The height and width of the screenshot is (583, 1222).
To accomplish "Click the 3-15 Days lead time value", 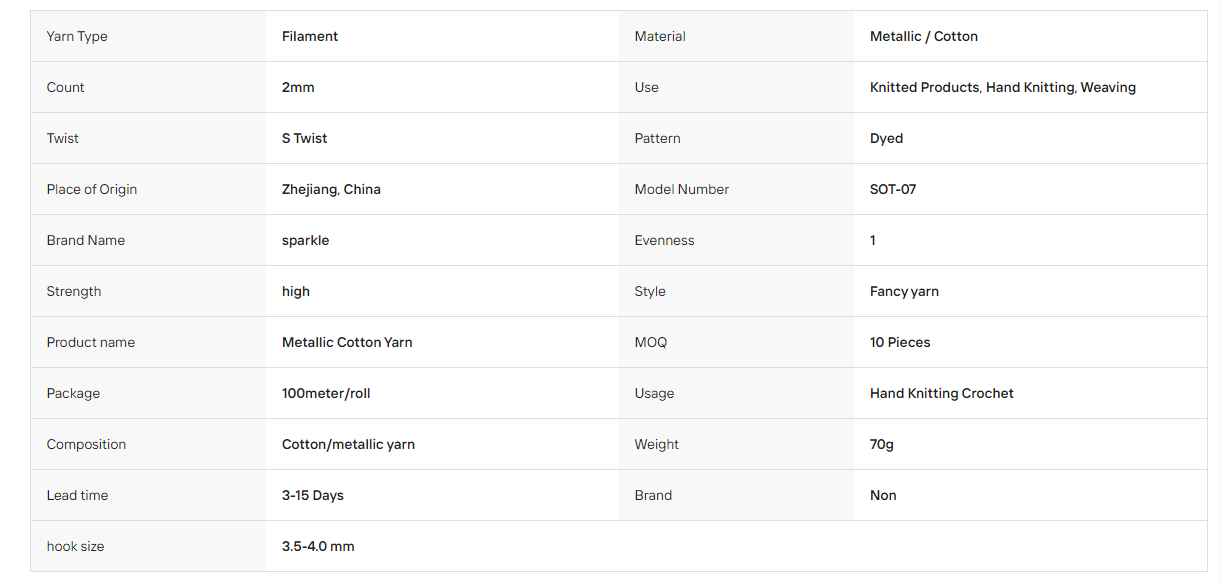I will (x=313, y=495).
